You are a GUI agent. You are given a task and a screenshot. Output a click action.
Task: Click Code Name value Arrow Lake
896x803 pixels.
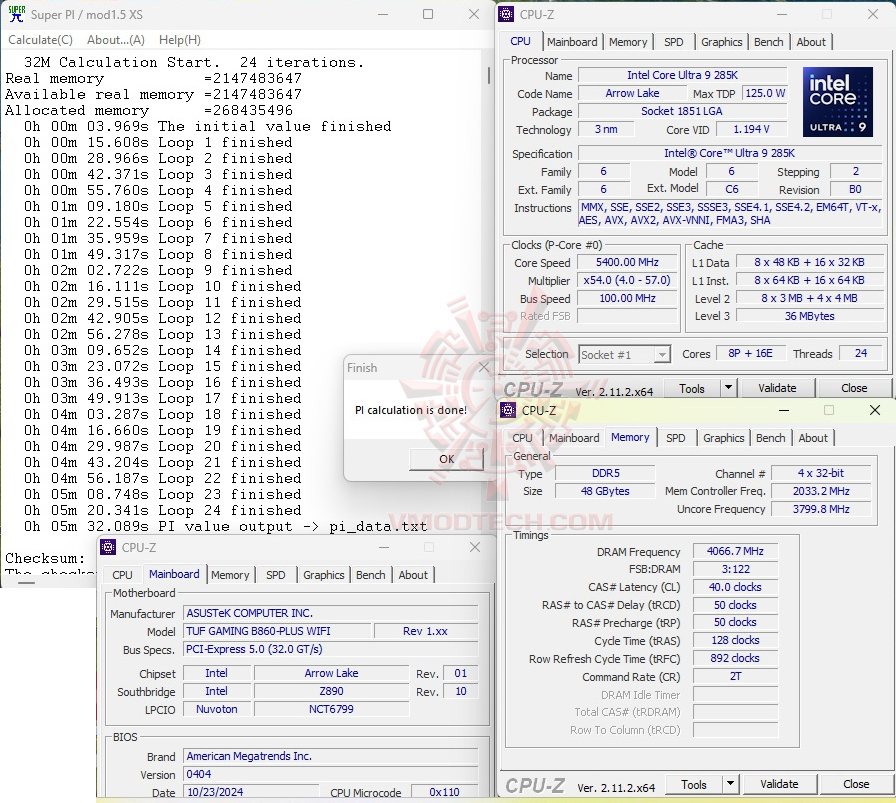click(632, 93)
